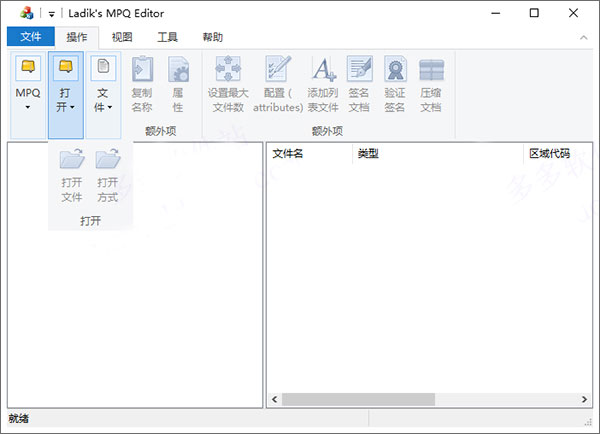Click the 打开文件 folder icon
The width and height of the screenshot is (600, 434).
[72, 159]
